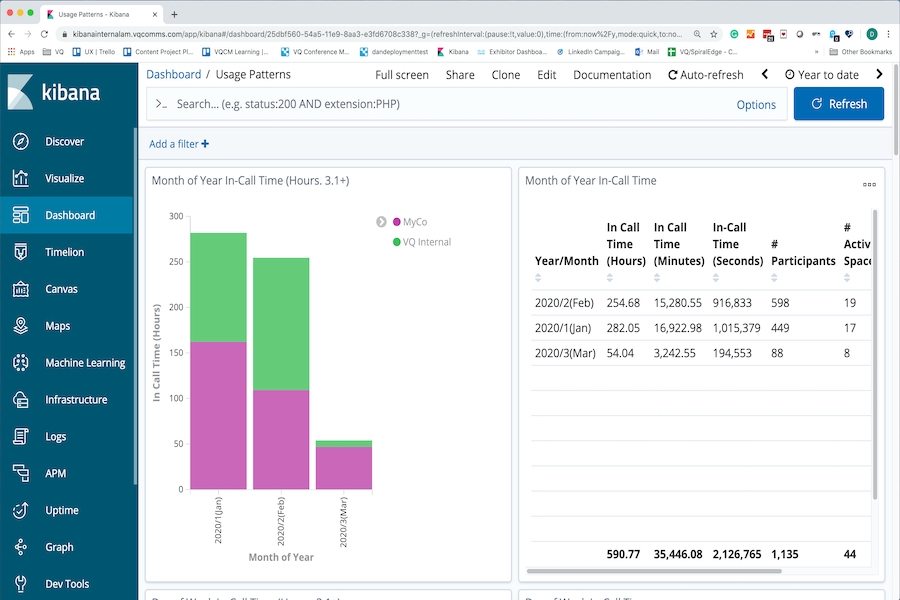
Task: Open the Visualize chart icon
Action: pyautogui.click(x=21, y=179)
